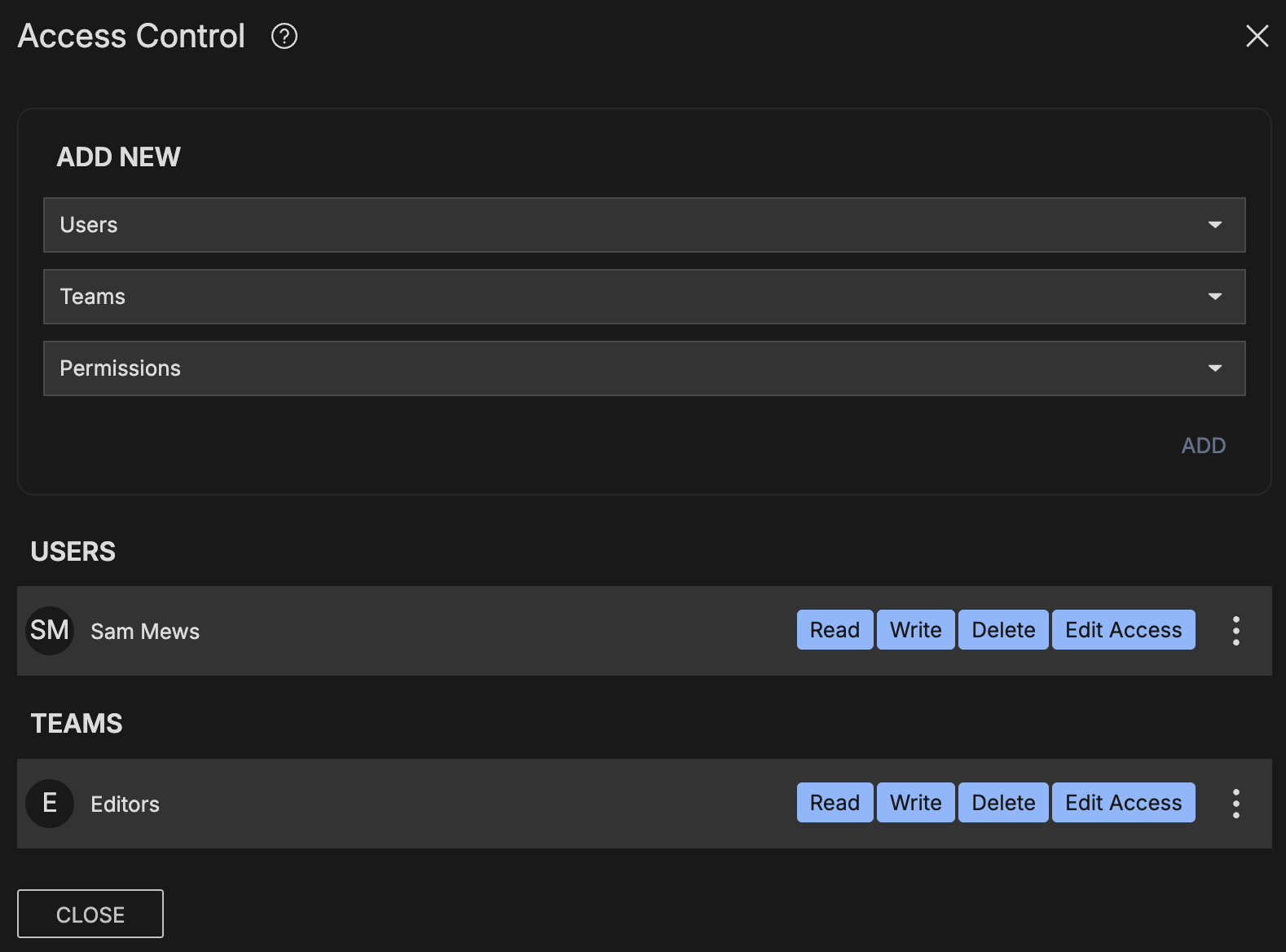
Task: Close the Access Control dialog with X
Action: (x=1257, y=36)
